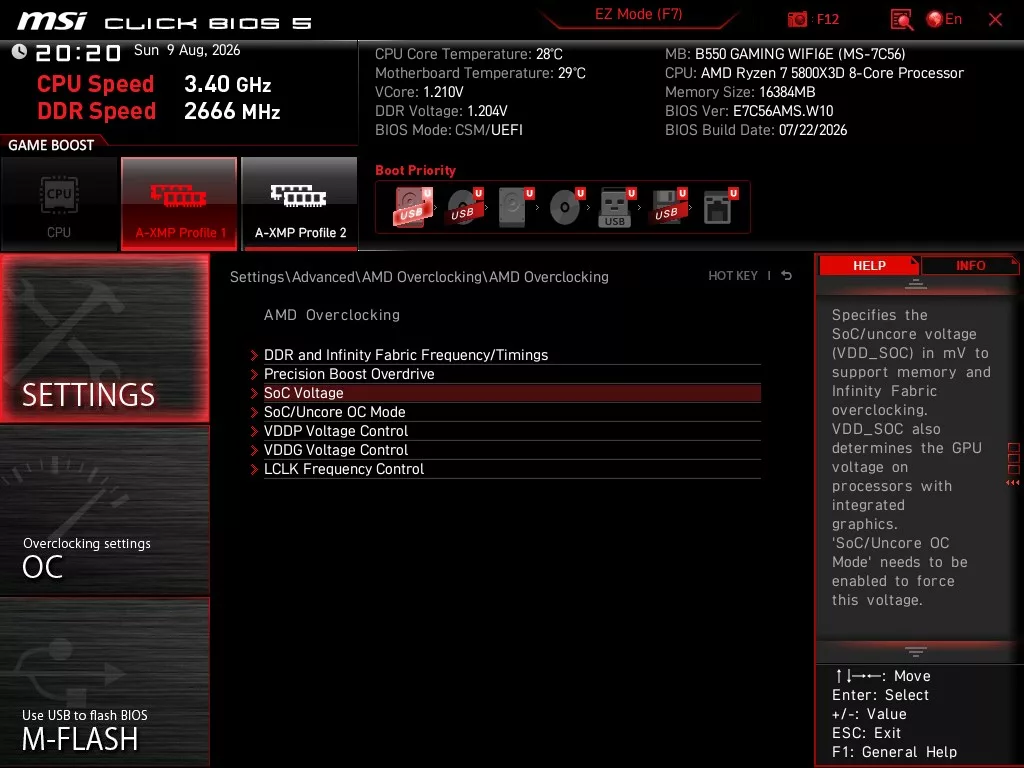This screenshot has width=1024, height=768.
Task: Open M-FLASH USB BIOS flash panel
Action: point(104,682)
